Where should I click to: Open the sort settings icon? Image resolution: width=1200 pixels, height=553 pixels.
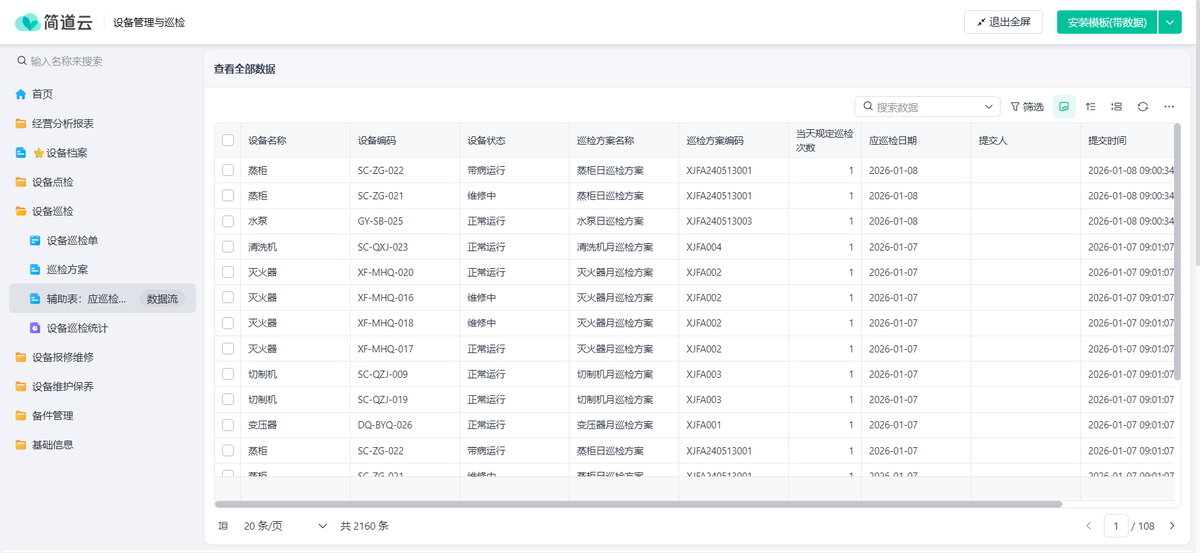pyautogui.click(x=1090, y=107)
